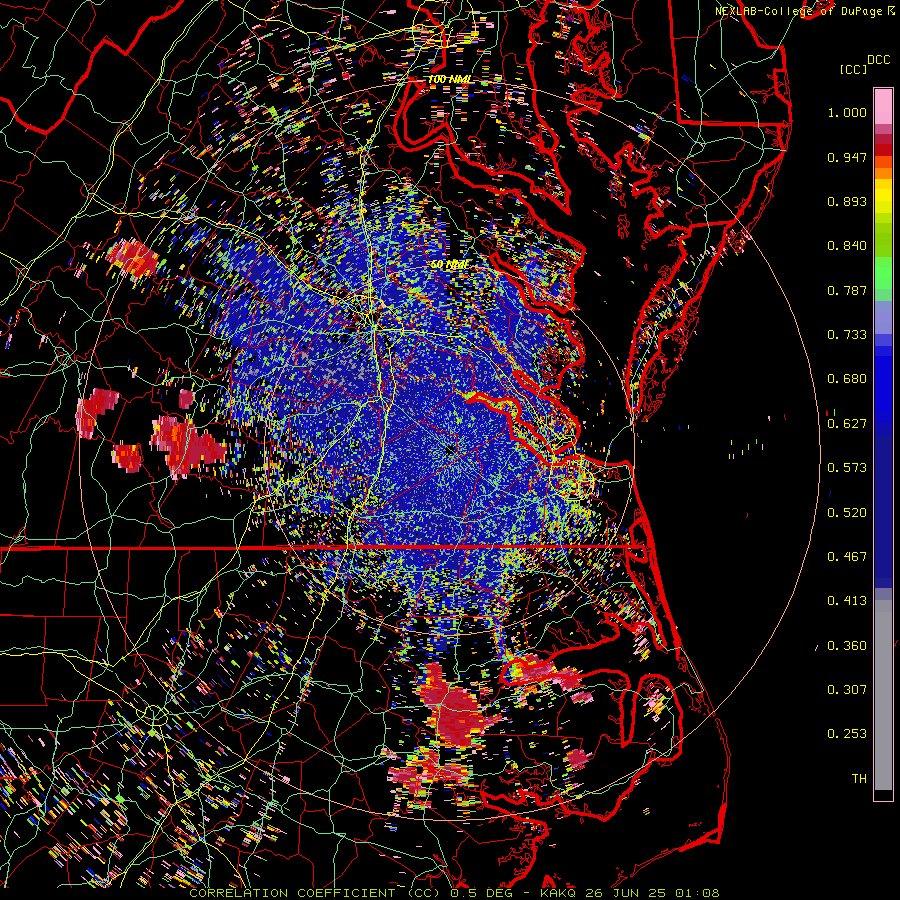Image resolution: width=900 pixels, height=900 pixels.
Task: Select the 0.893 scale value label
Action: tap(847, 201)
